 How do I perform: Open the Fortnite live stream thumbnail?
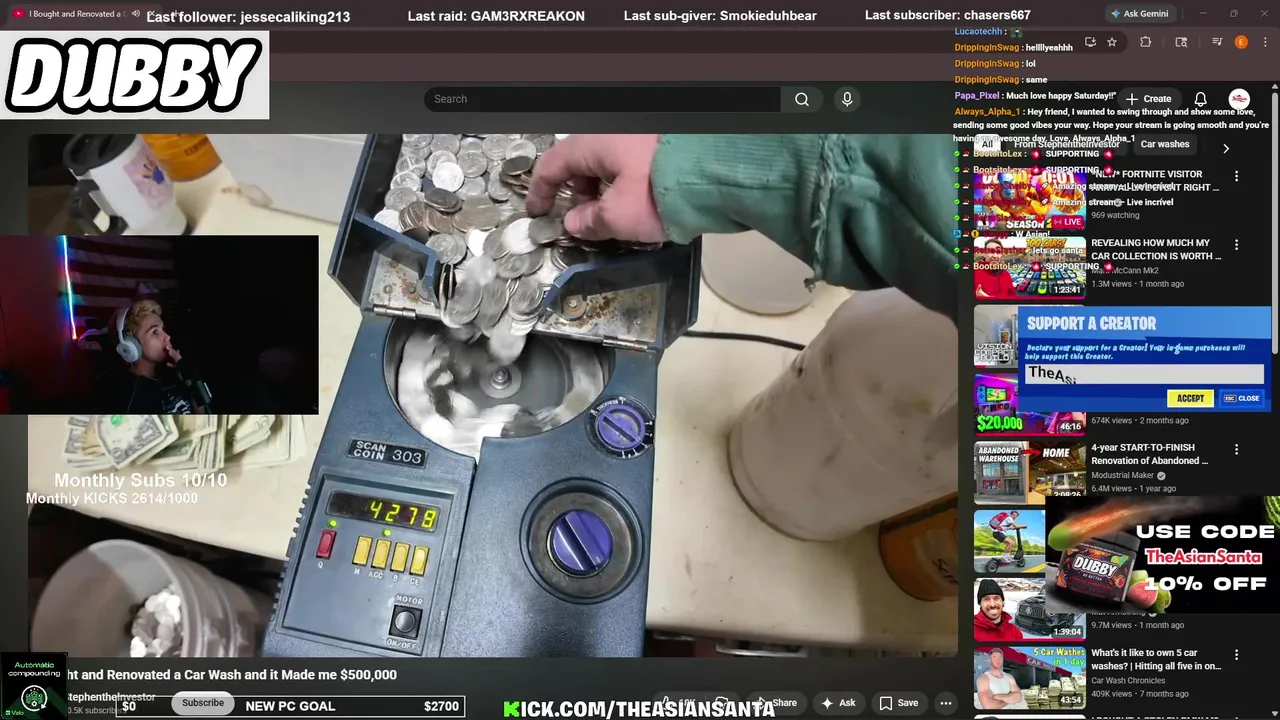(1029, 198)
